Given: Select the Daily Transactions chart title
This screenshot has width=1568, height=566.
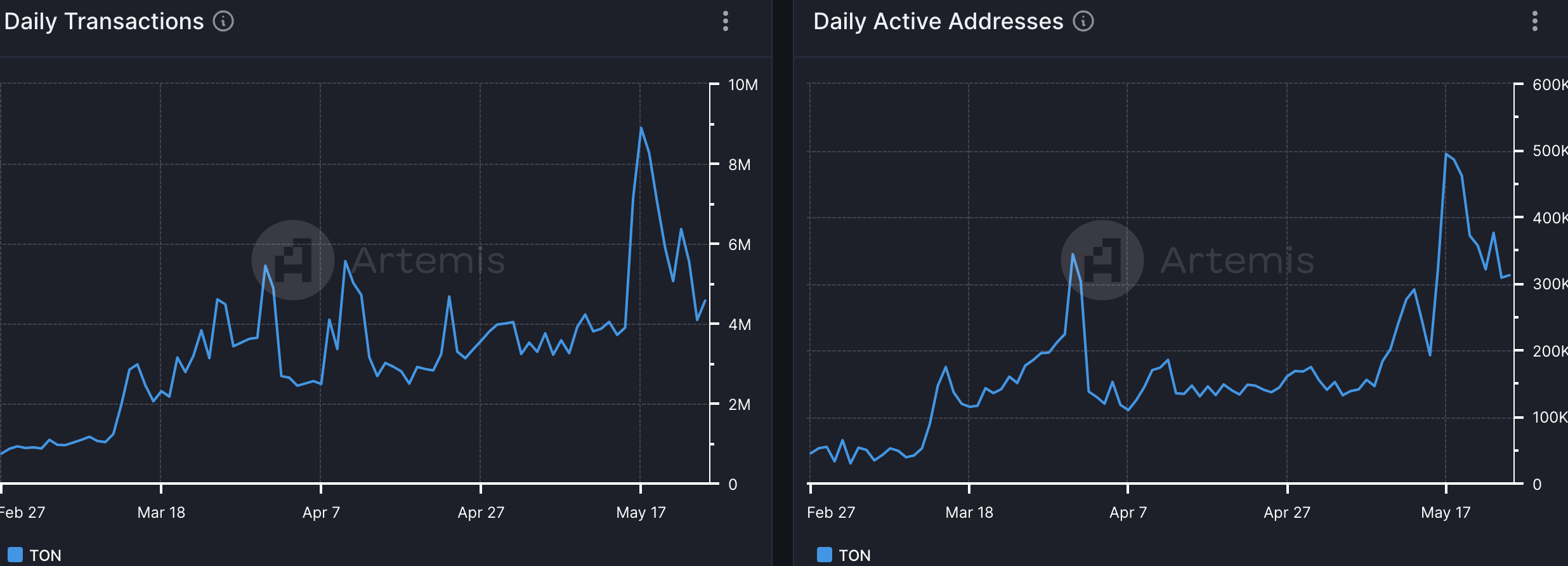Looking at the screenshot, I should click(104, 22).
